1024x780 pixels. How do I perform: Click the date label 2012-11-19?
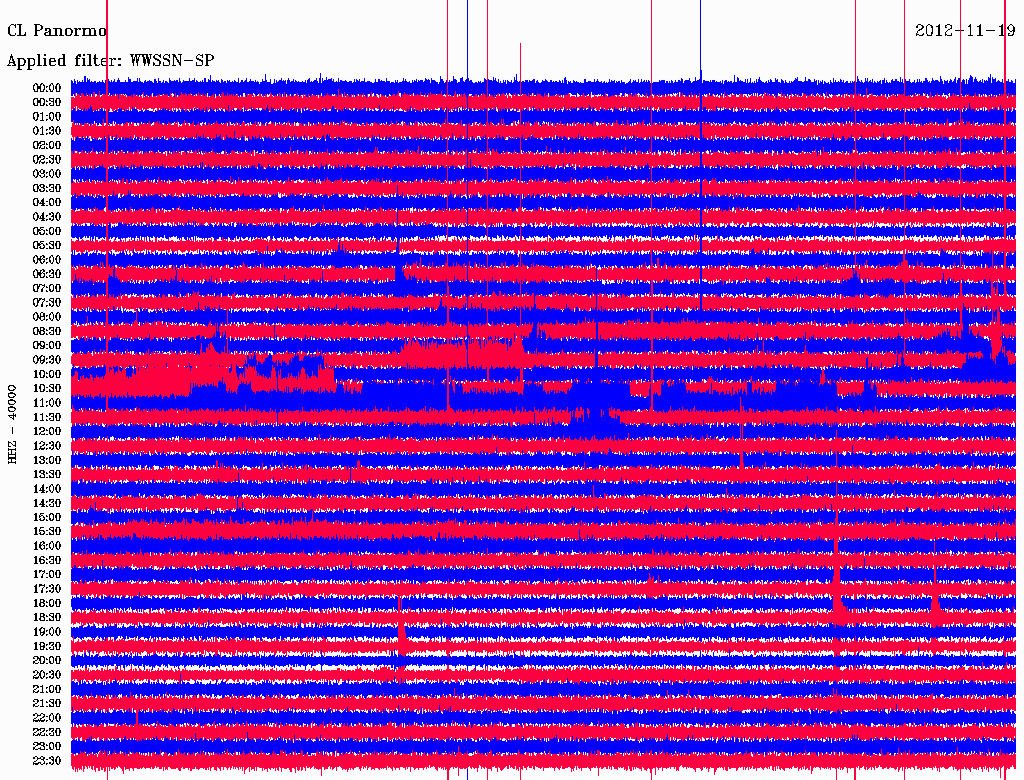click(965, 31)
